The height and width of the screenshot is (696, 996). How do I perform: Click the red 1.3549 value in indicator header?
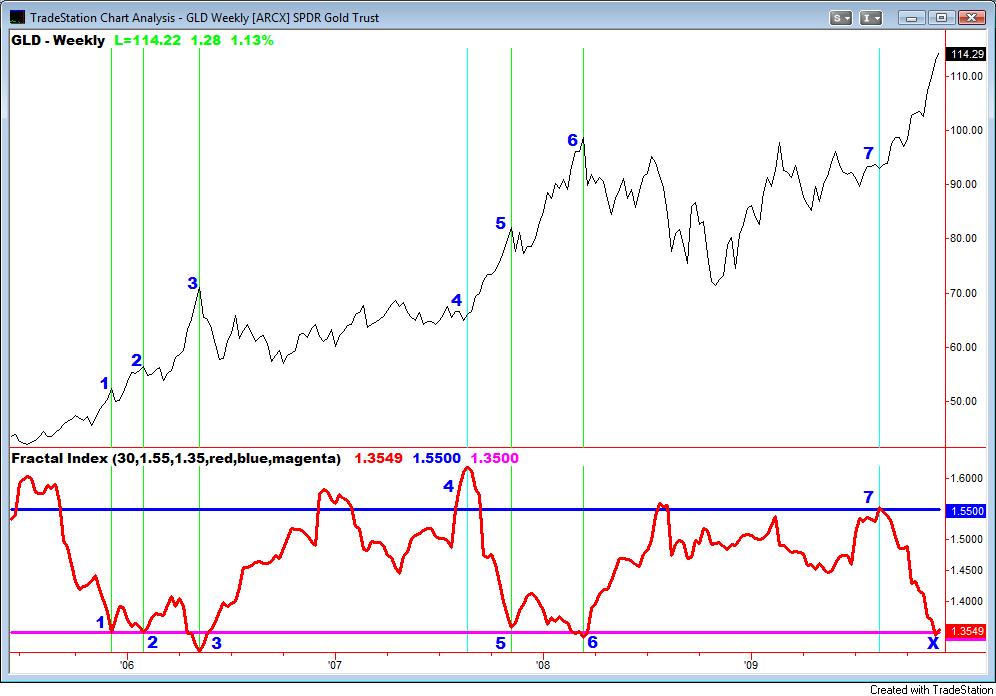pos(378,458)
